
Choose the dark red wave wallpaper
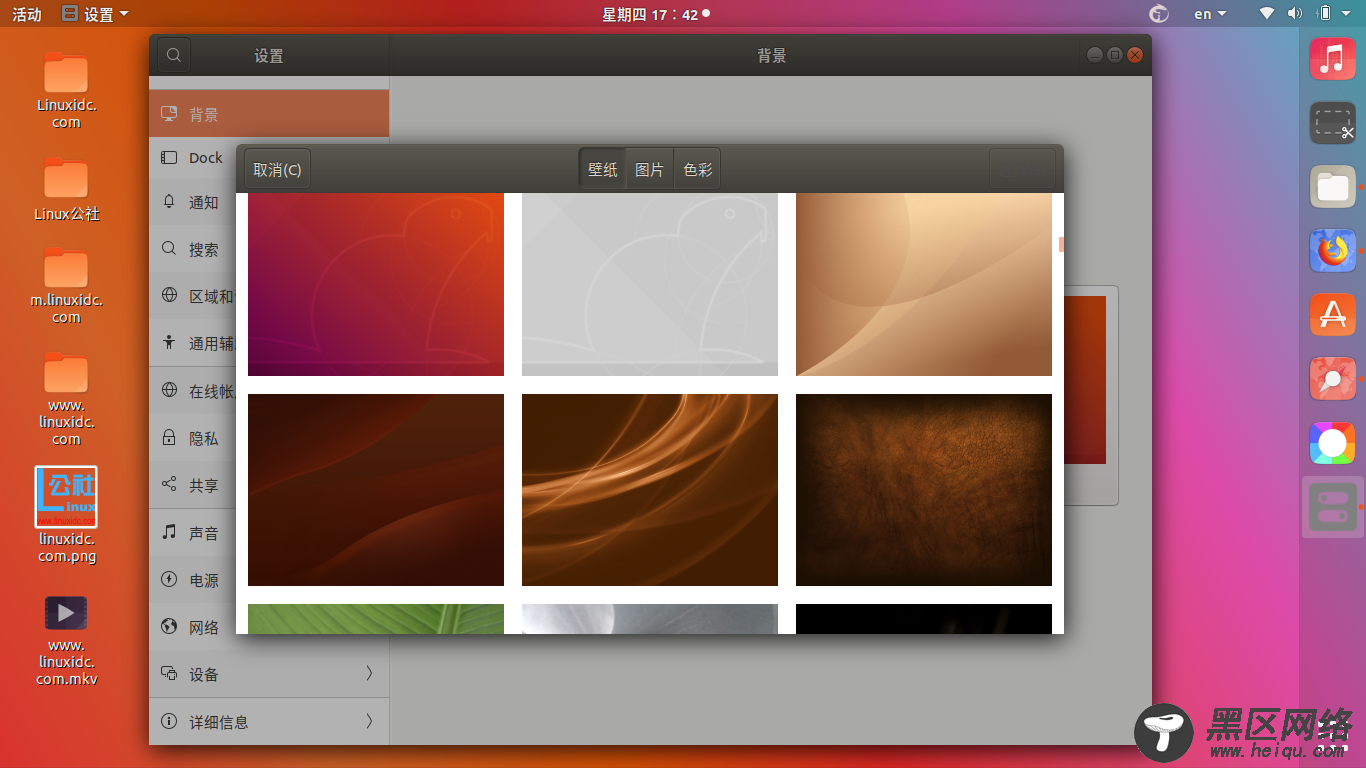point(376,490)
